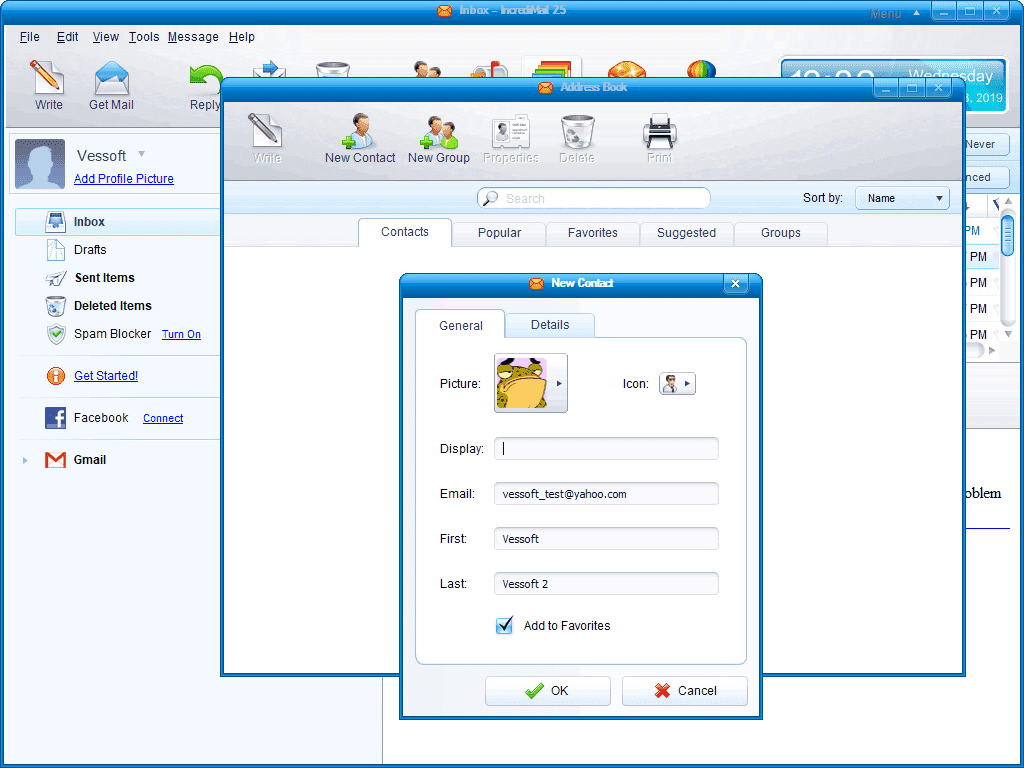This screenshot has height=768, width=1024.
Task: Switch to the Details tab
Action: pos(550,325)
